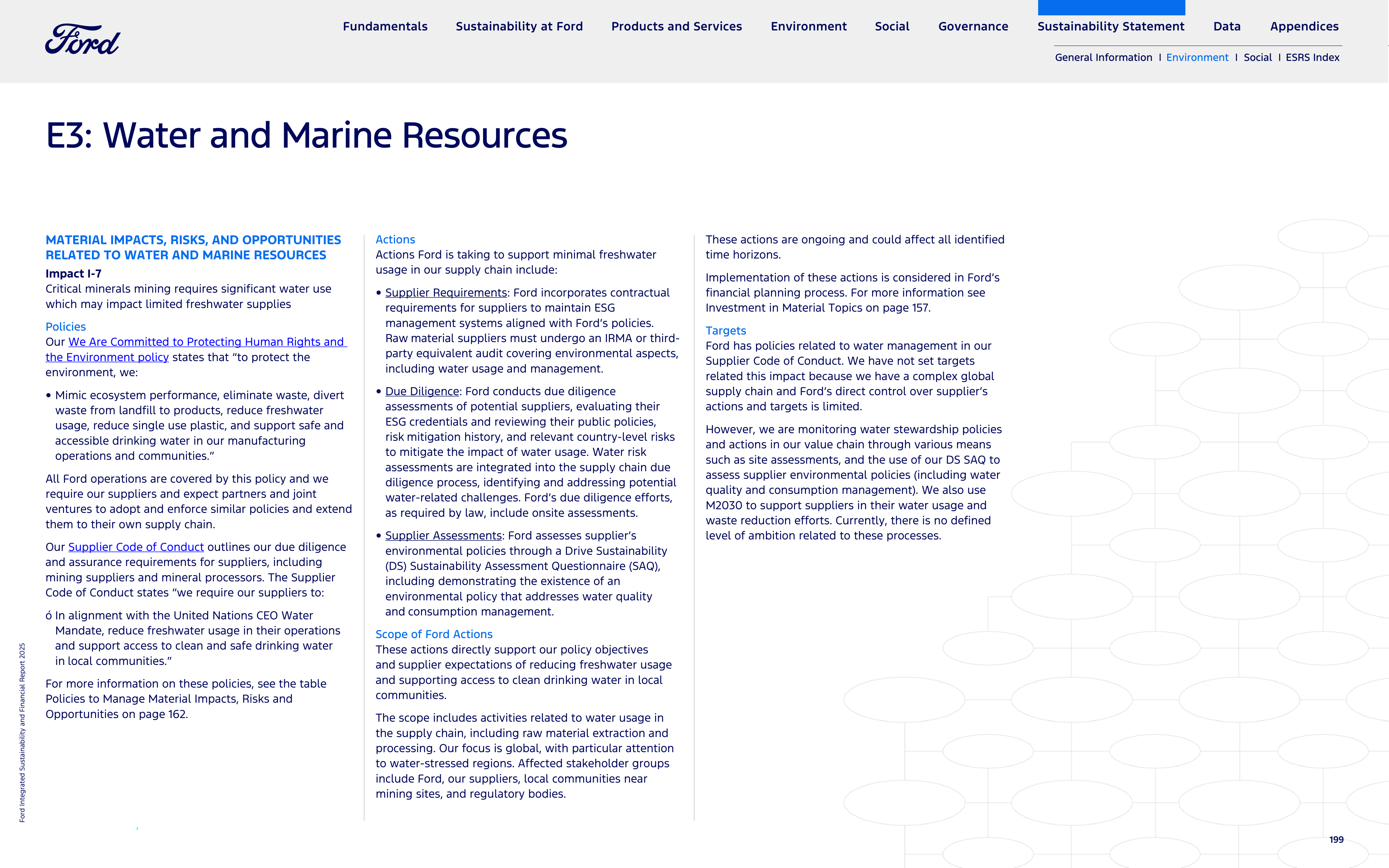This screenshot has height=868, width=1389.
Task: Click the Policies subheading
Action: 65,327
